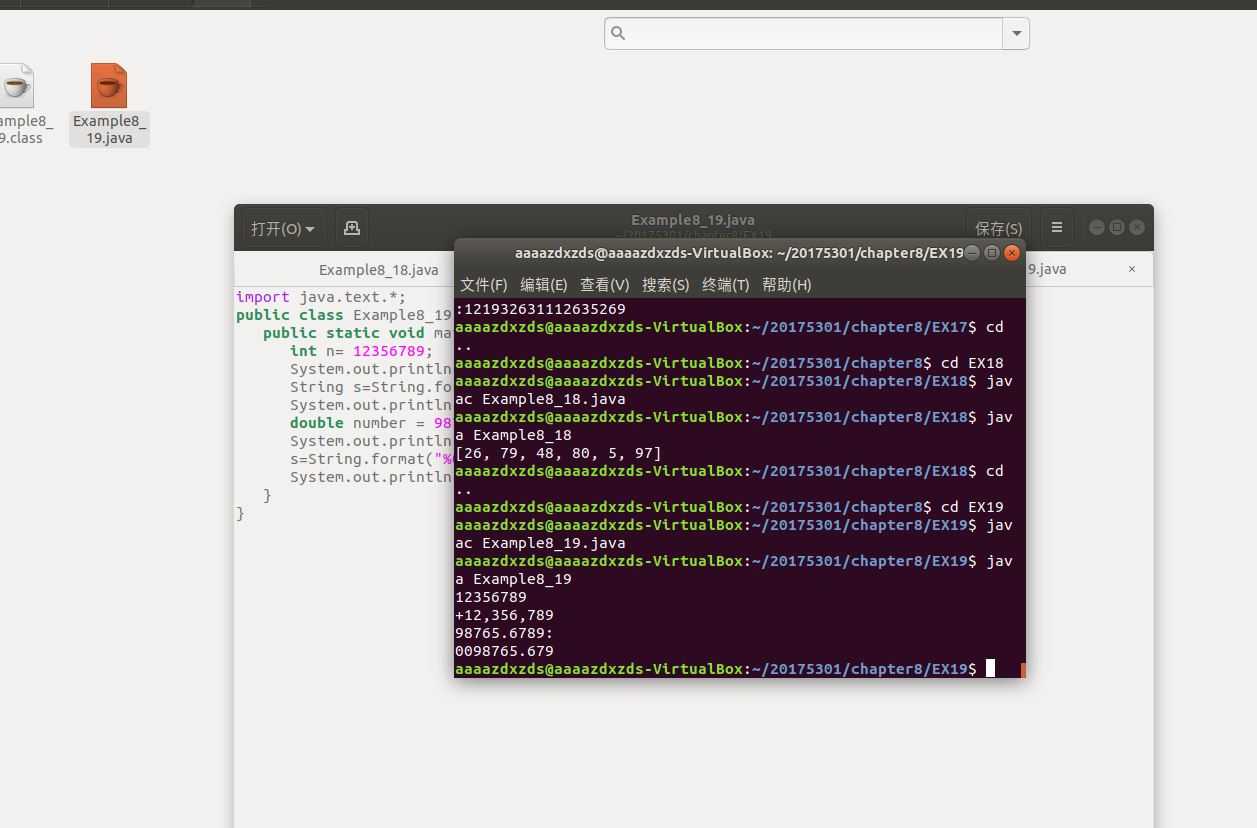Click the gedit title Example8_19.java
Viewport: 1257px width, 828px height.
click(x=693, y=220)
